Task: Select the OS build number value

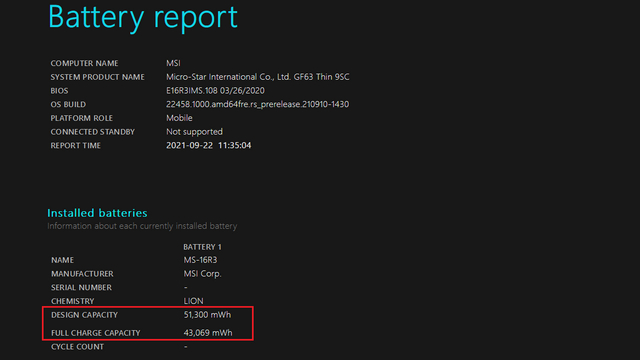Action: 257,104
